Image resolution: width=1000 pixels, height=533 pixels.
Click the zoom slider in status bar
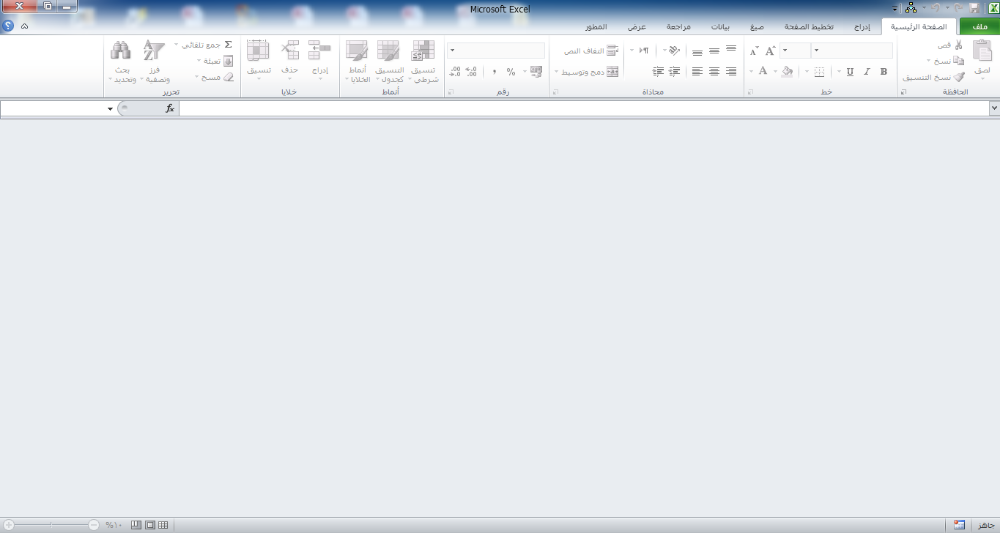50,525
